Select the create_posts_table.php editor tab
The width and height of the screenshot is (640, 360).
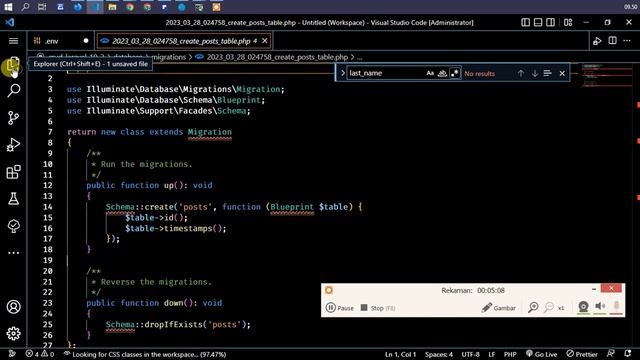[x=184, y=41]
